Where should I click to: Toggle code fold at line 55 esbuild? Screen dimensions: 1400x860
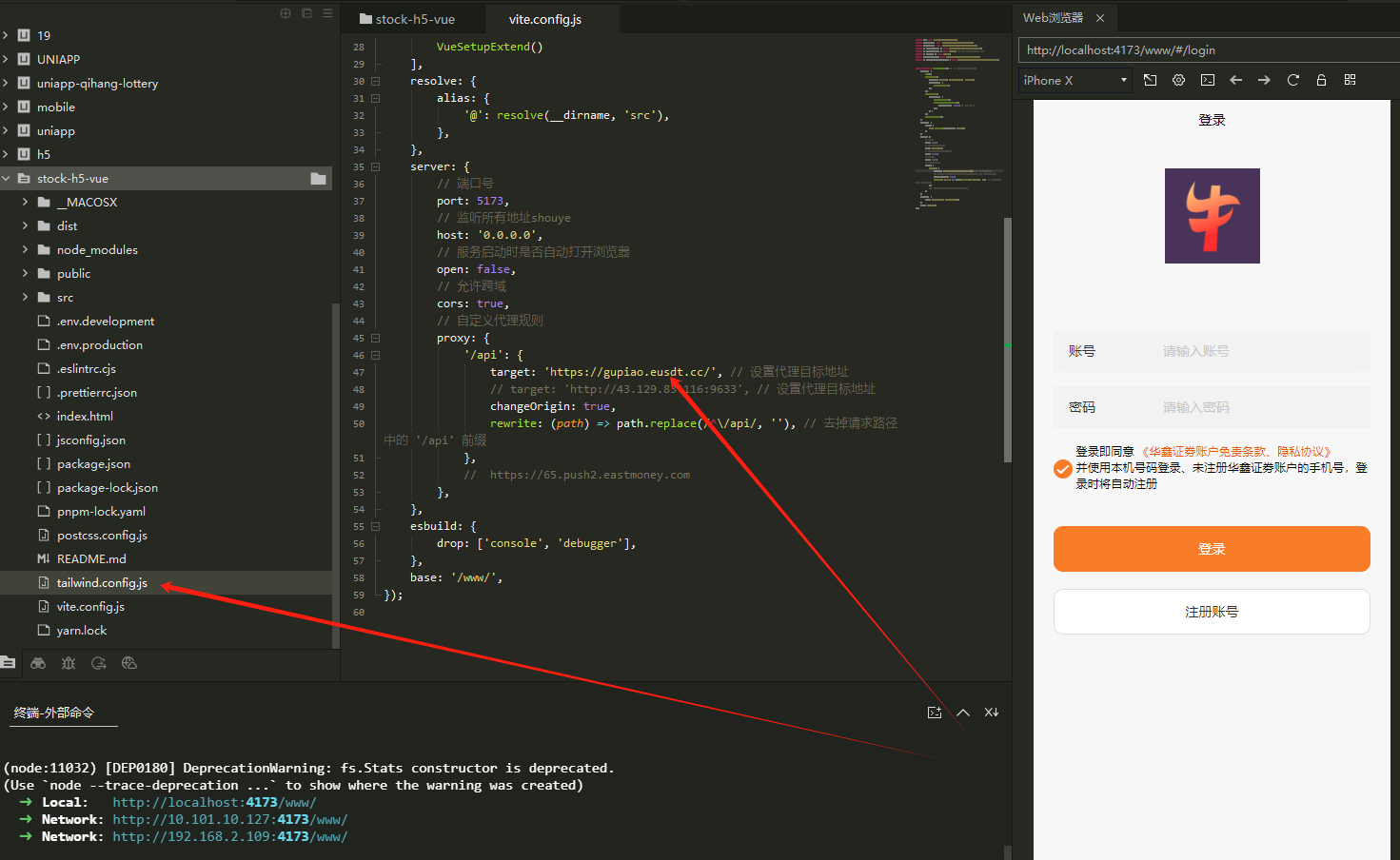375,526
